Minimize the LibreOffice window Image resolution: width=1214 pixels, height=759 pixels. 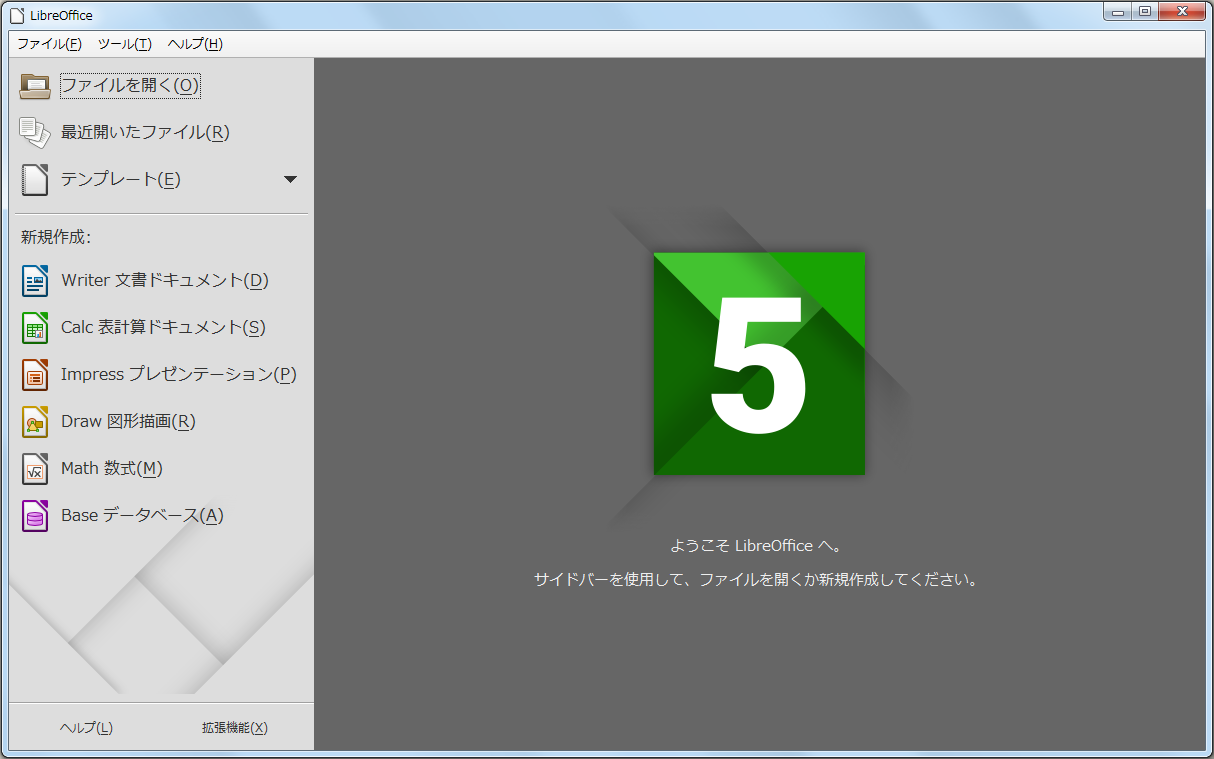[x=1118, y=11]
